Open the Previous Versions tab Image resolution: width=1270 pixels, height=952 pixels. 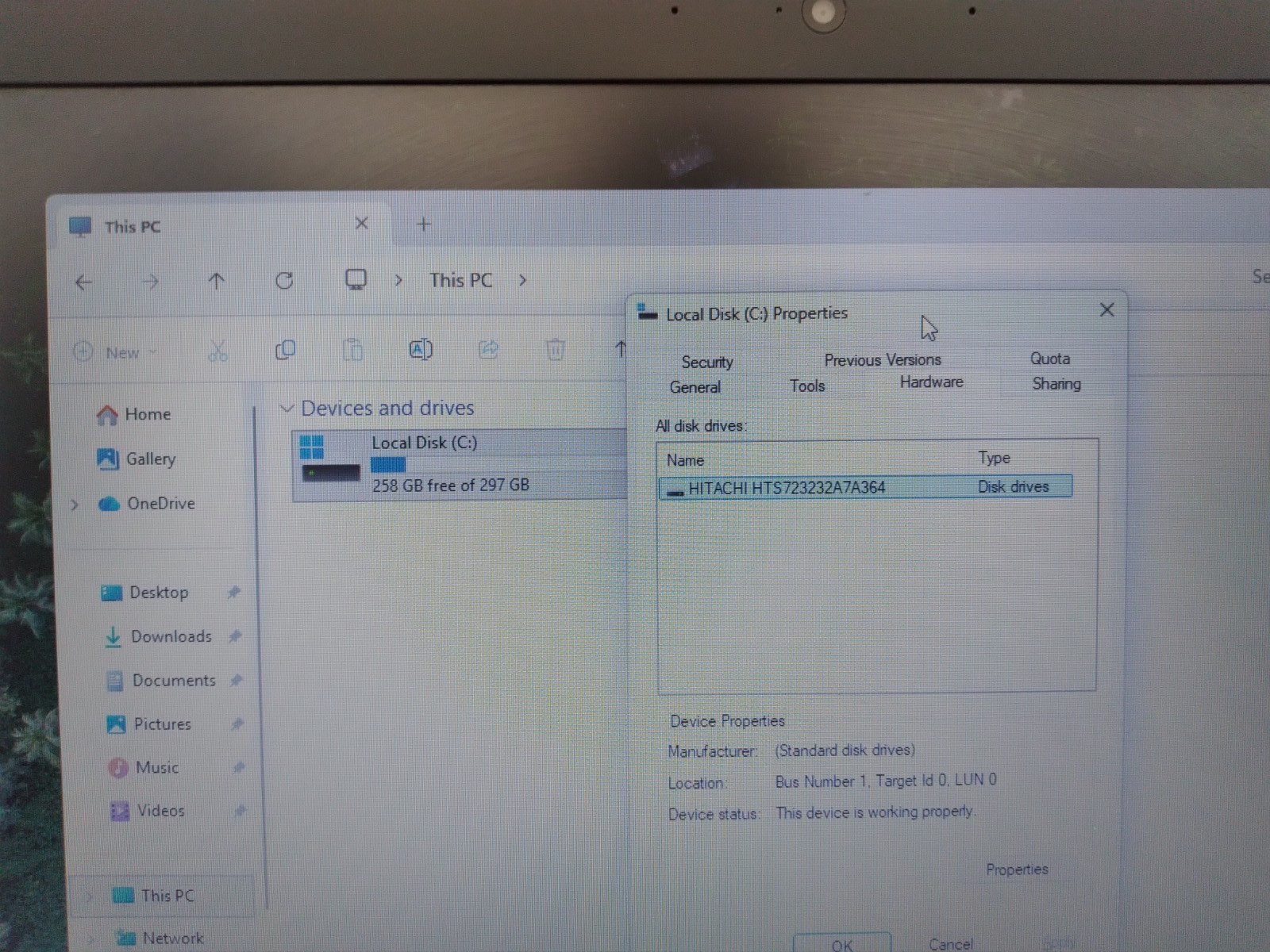pyautogui.click(x=883, y=360)
